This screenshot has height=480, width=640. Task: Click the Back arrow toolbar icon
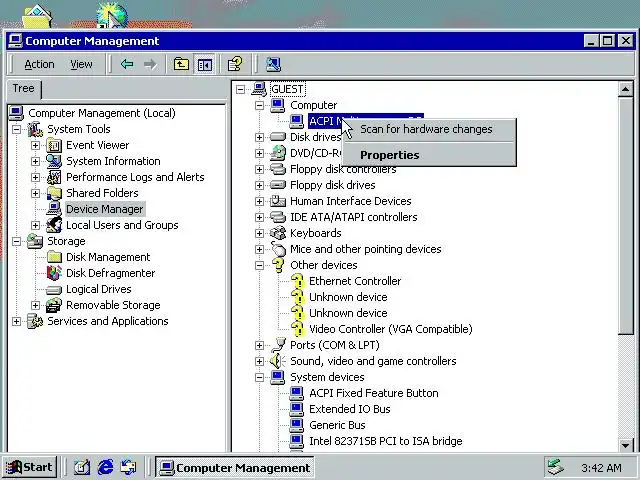tap(127, 64)
